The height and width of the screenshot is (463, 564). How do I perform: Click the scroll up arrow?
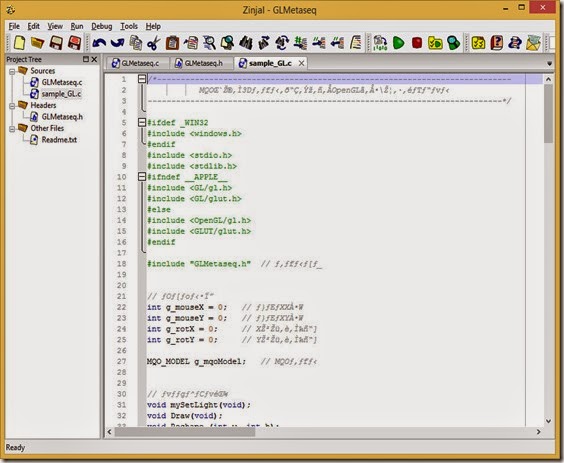click(x=548, y=79)
